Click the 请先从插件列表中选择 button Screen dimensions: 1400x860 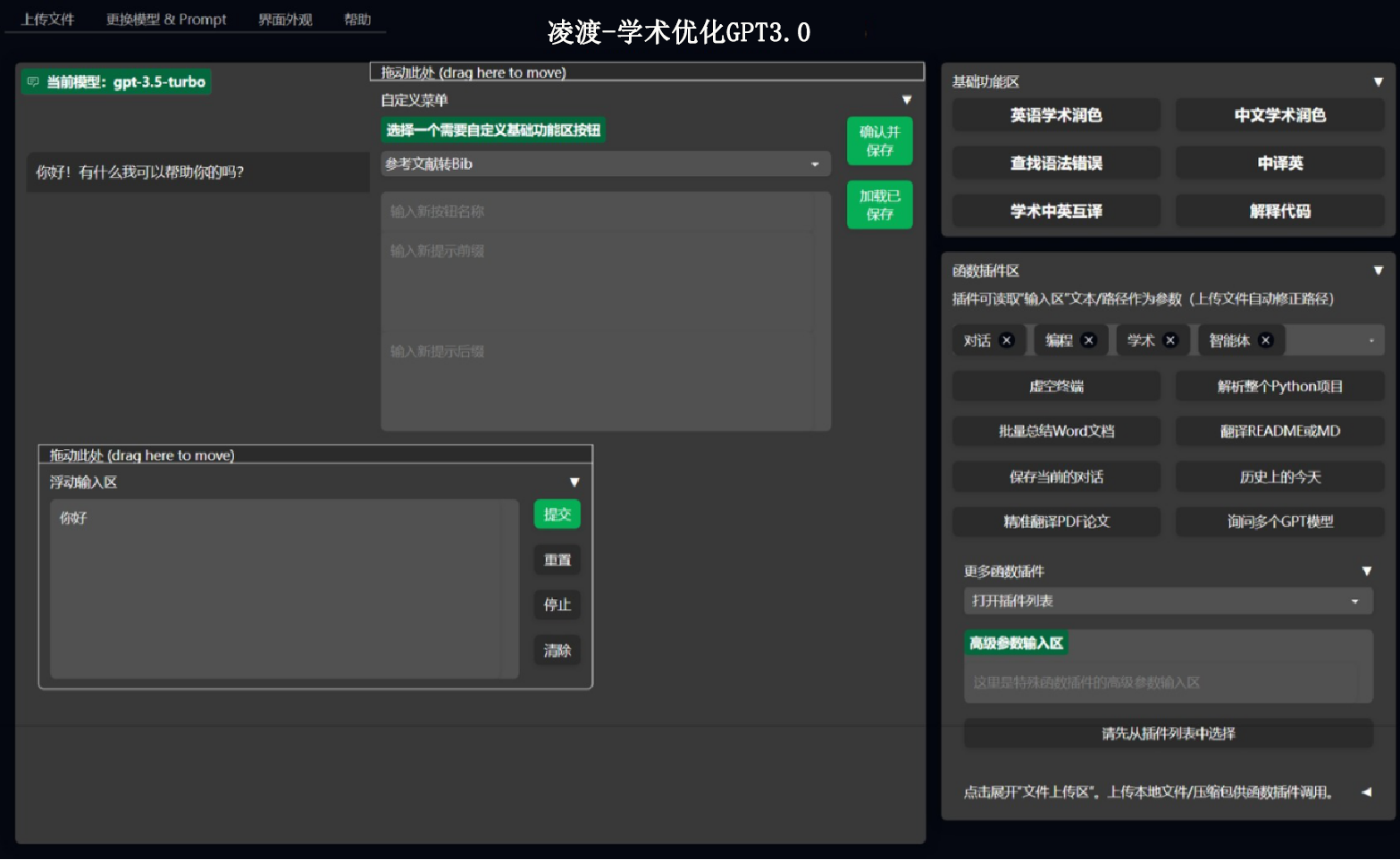[1168, 734]
